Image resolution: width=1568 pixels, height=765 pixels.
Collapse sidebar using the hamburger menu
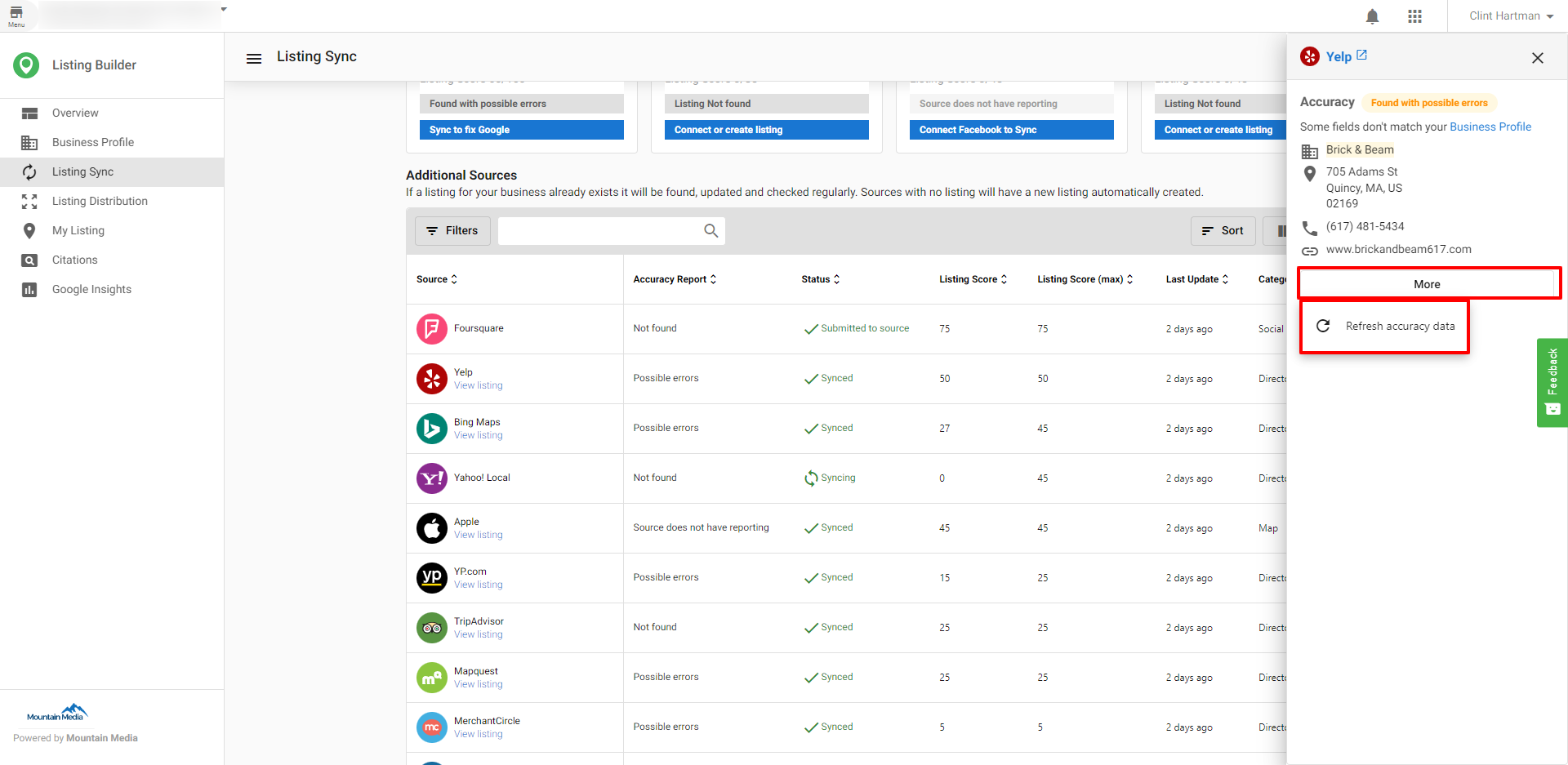pyautogui.click(x=254, y=57)
